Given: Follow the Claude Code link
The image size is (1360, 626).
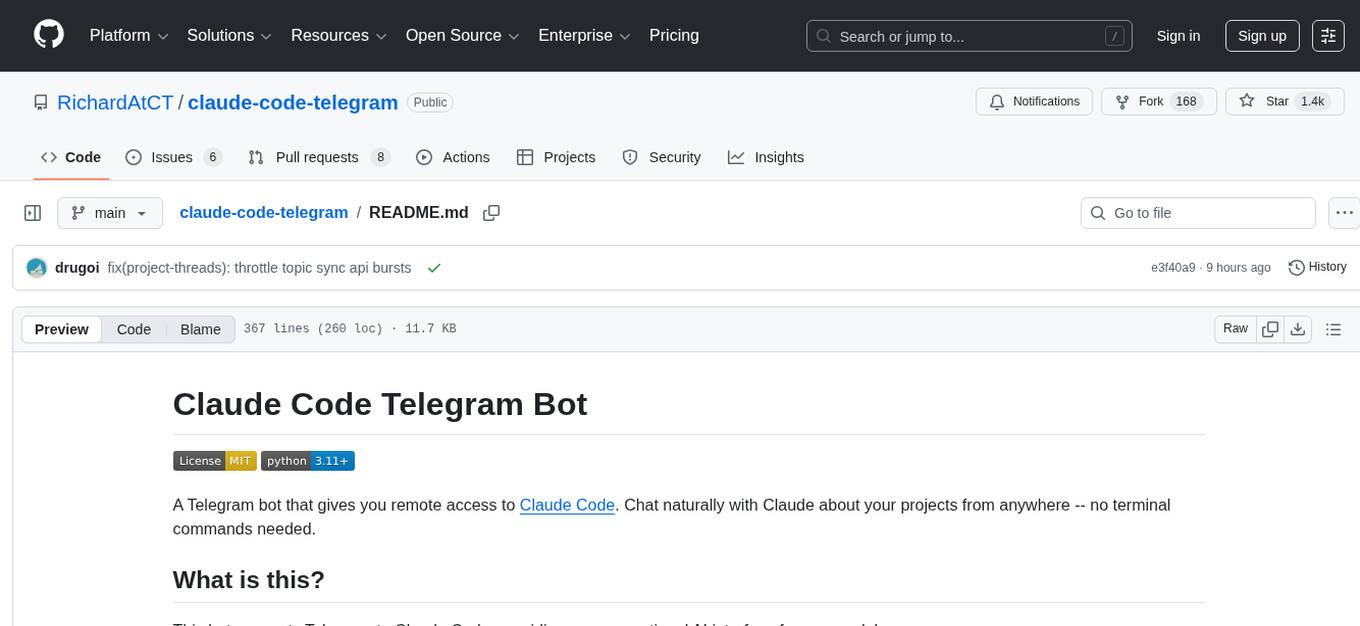Looking at the screenshot, I should click(x=567, y=505).
